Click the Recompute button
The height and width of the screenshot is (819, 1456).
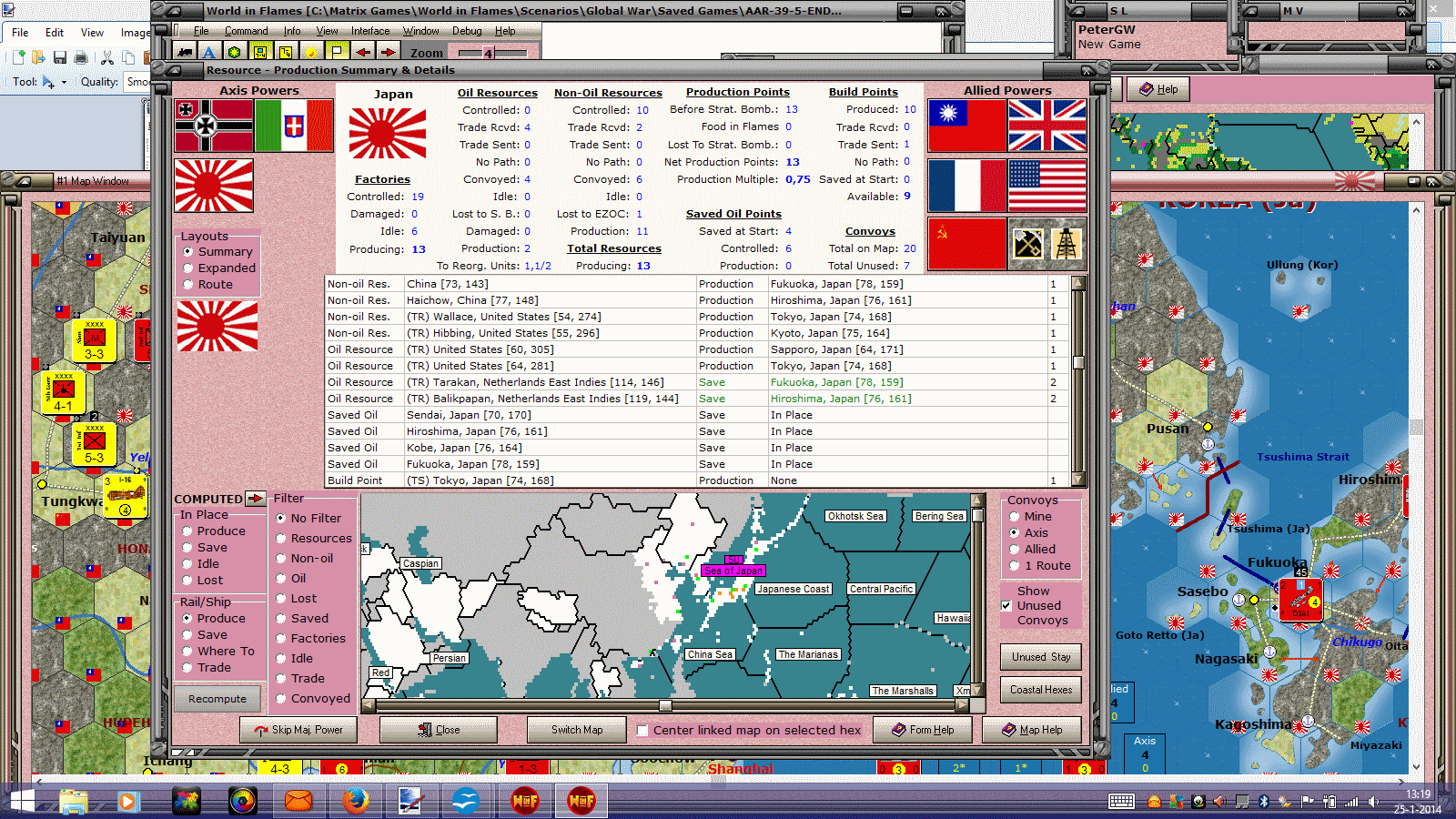[217, 699]
